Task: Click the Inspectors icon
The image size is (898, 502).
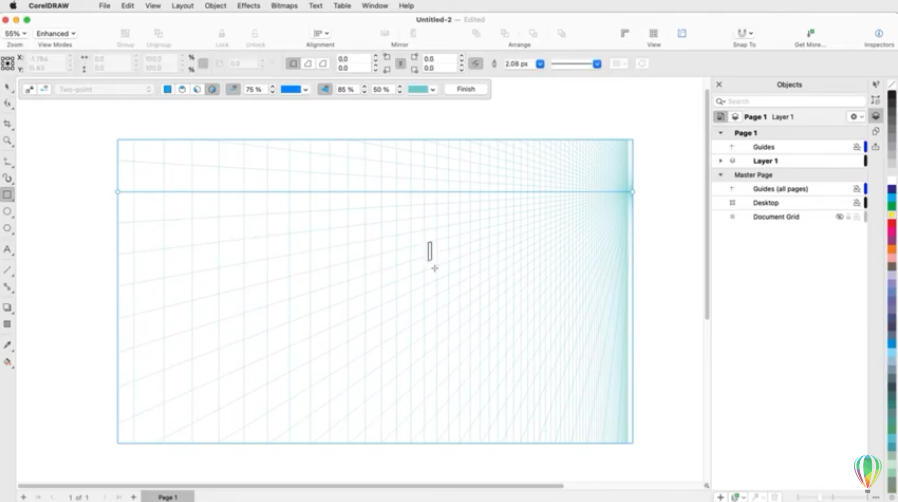Action: pos(879,33)
